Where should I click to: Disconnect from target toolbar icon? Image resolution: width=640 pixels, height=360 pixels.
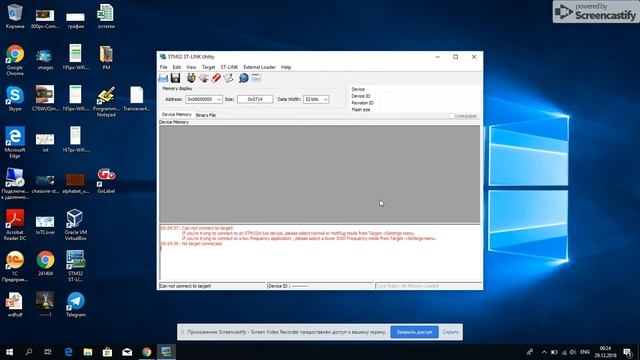point(204,78)
